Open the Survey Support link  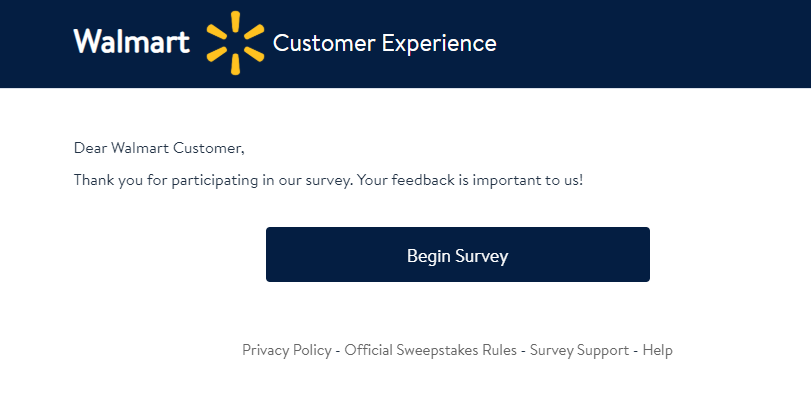click(579, 350)
